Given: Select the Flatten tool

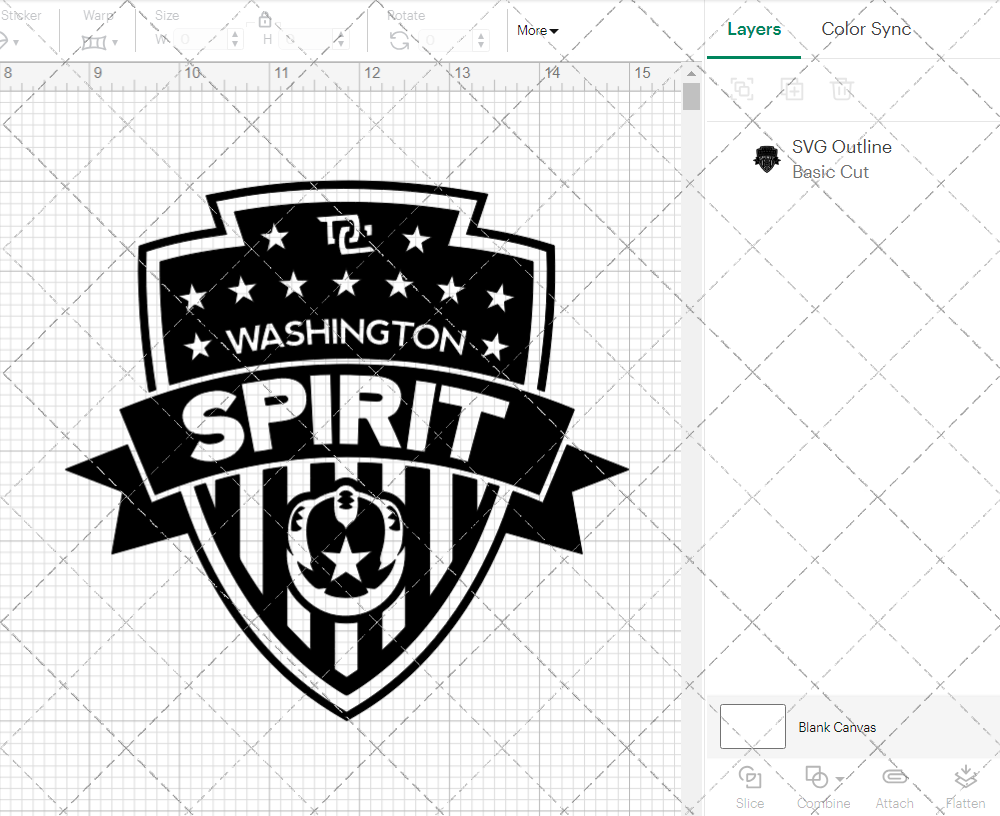Looking at the screenshot, I should click(x=965, y=786).
